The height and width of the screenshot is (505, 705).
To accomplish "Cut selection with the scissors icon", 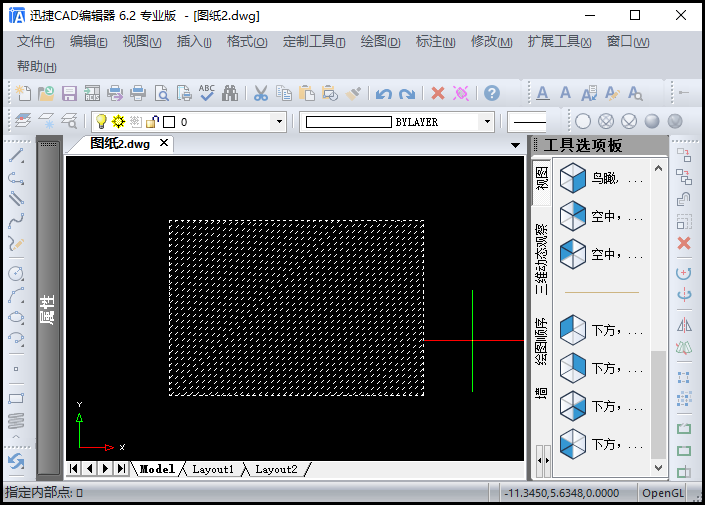I will tap(261, 93).
